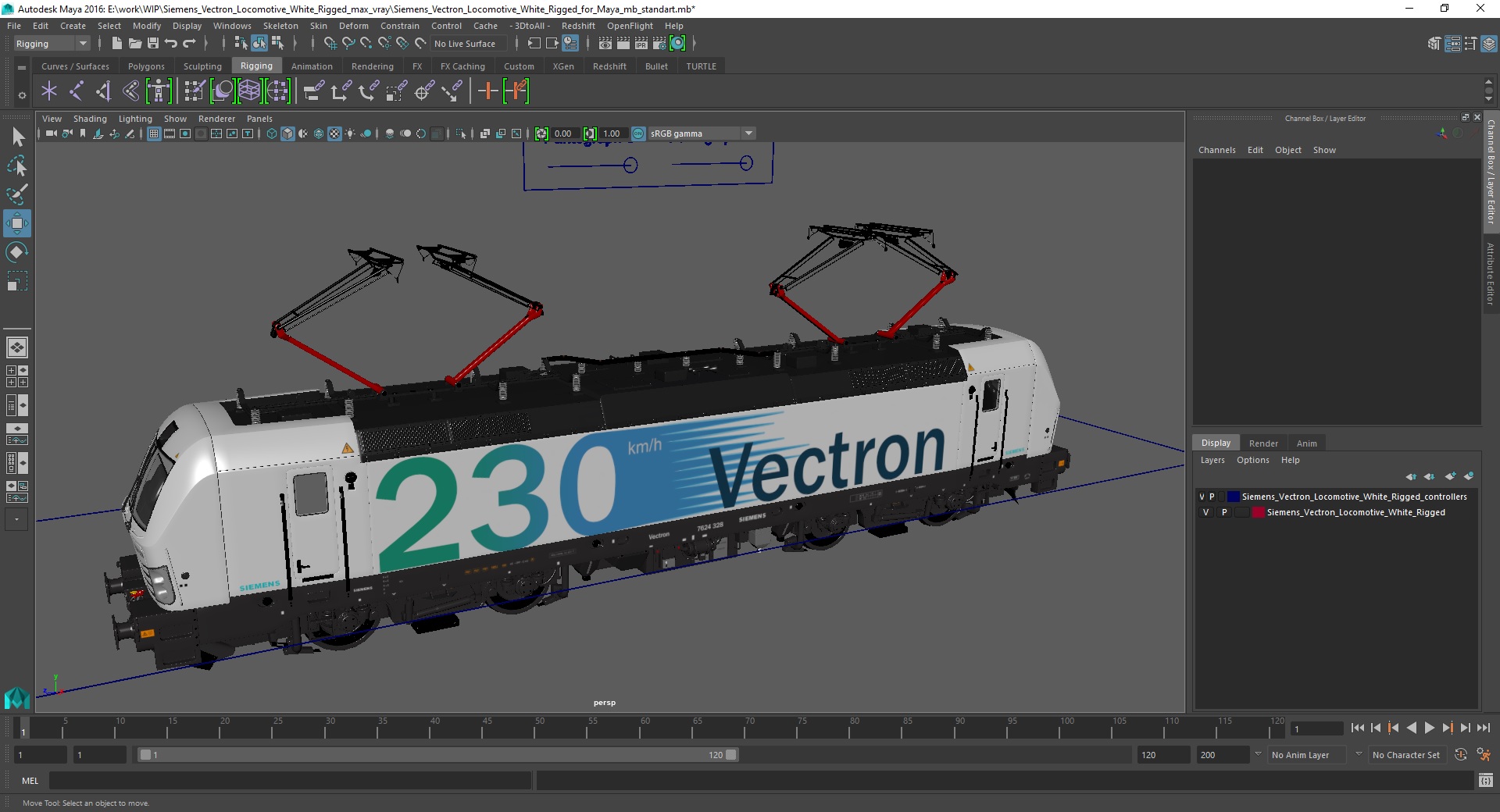Open the Deform menu
The image size is (1500, 812).
353,26
